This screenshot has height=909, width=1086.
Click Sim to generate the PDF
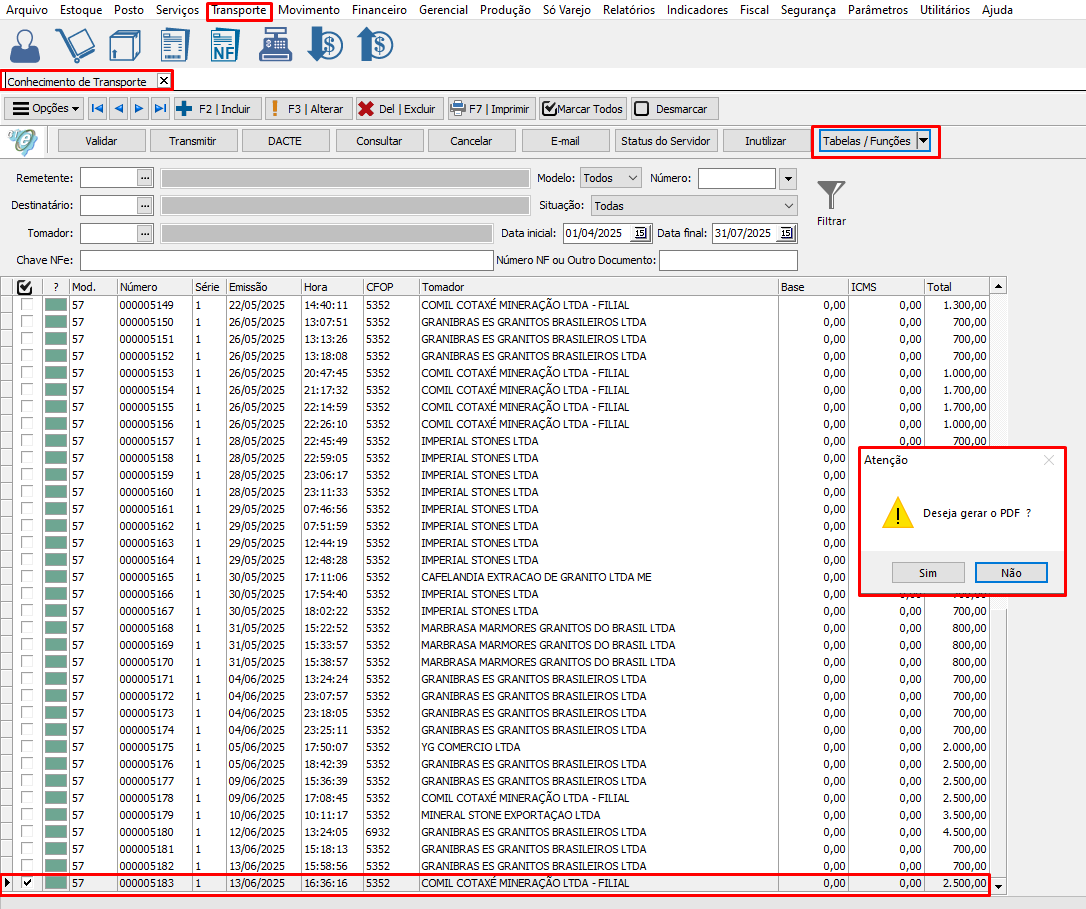[928, 573]
